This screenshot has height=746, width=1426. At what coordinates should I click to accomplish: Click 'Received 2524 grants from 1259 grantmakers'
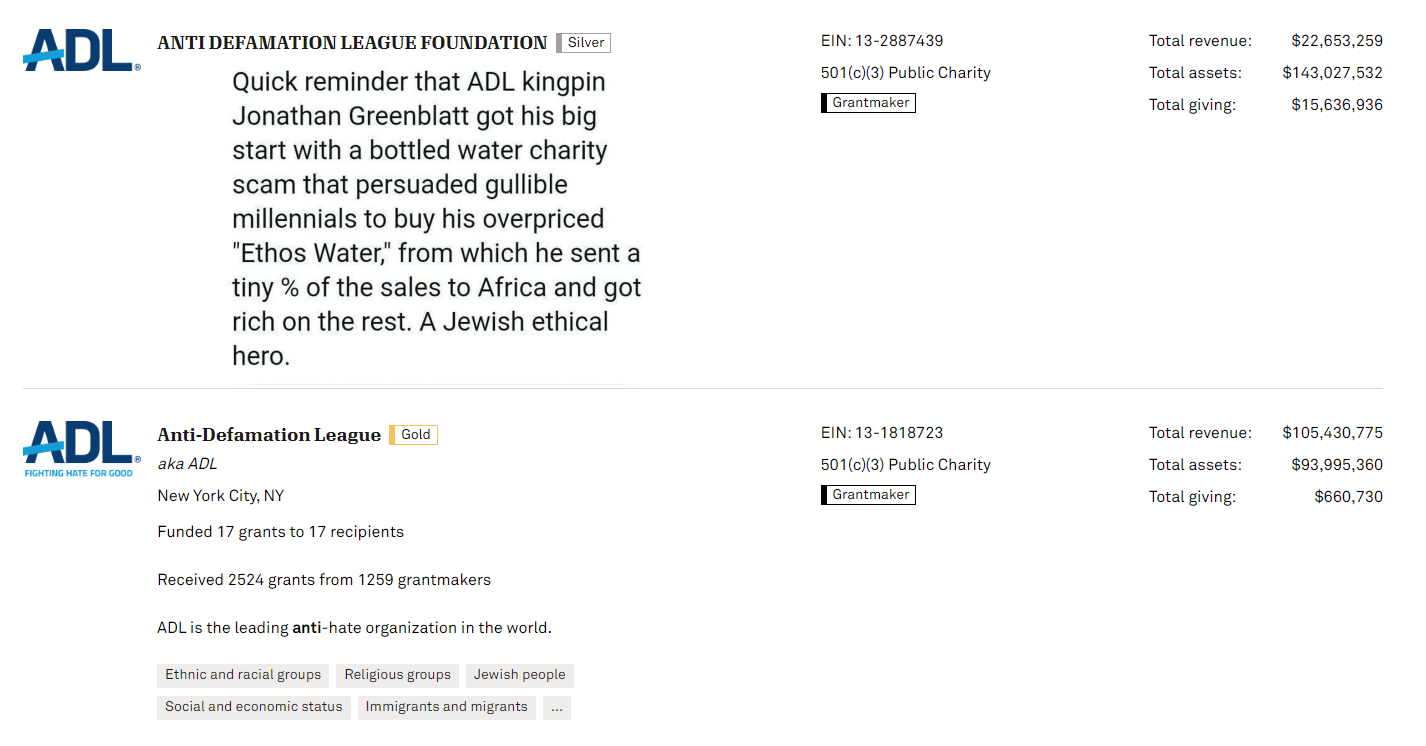coord(324,580)
